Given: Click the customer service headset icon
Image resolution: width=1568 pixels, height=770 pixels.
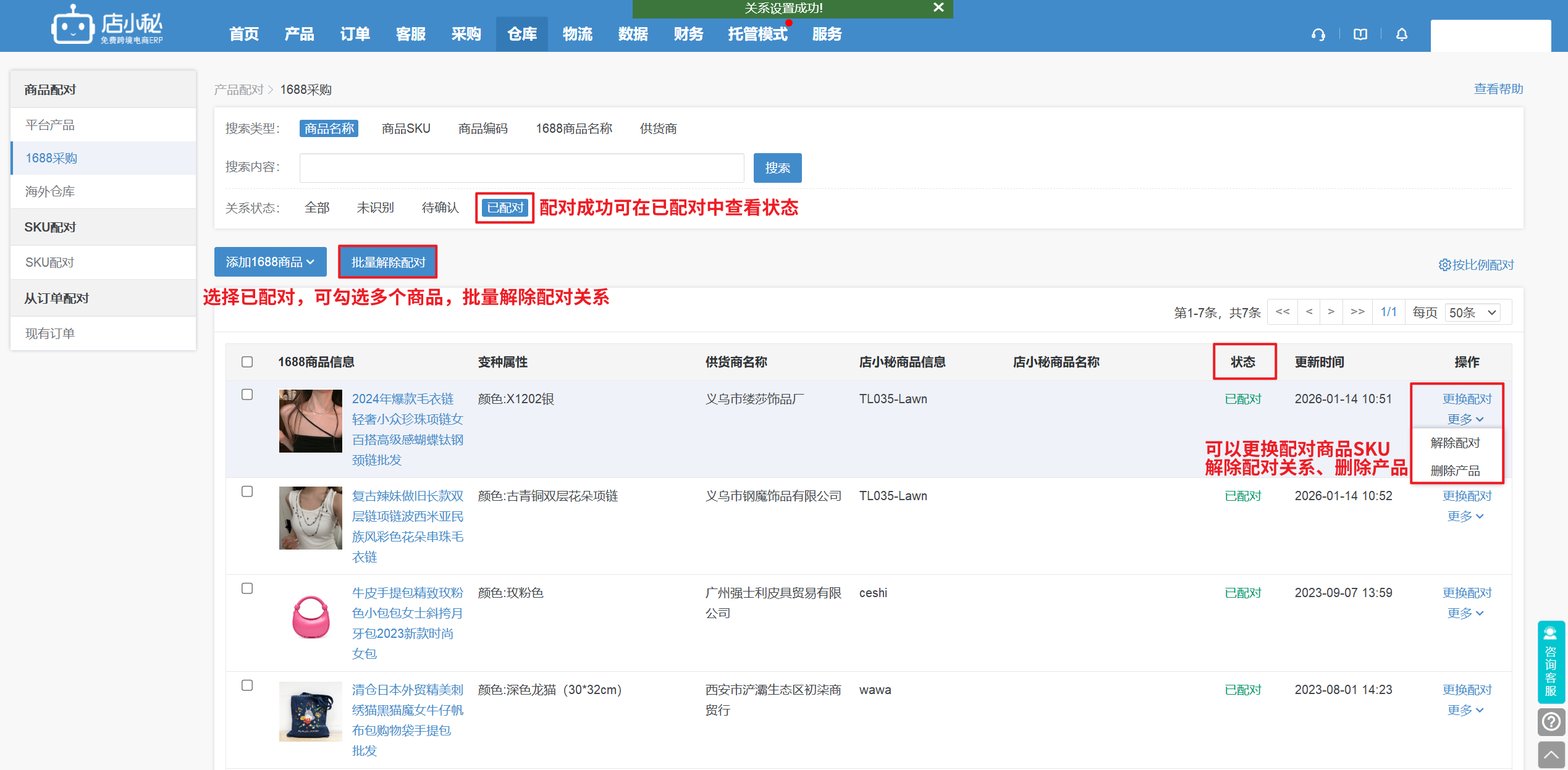Looking at the screenshot, I should (1318, 35).
